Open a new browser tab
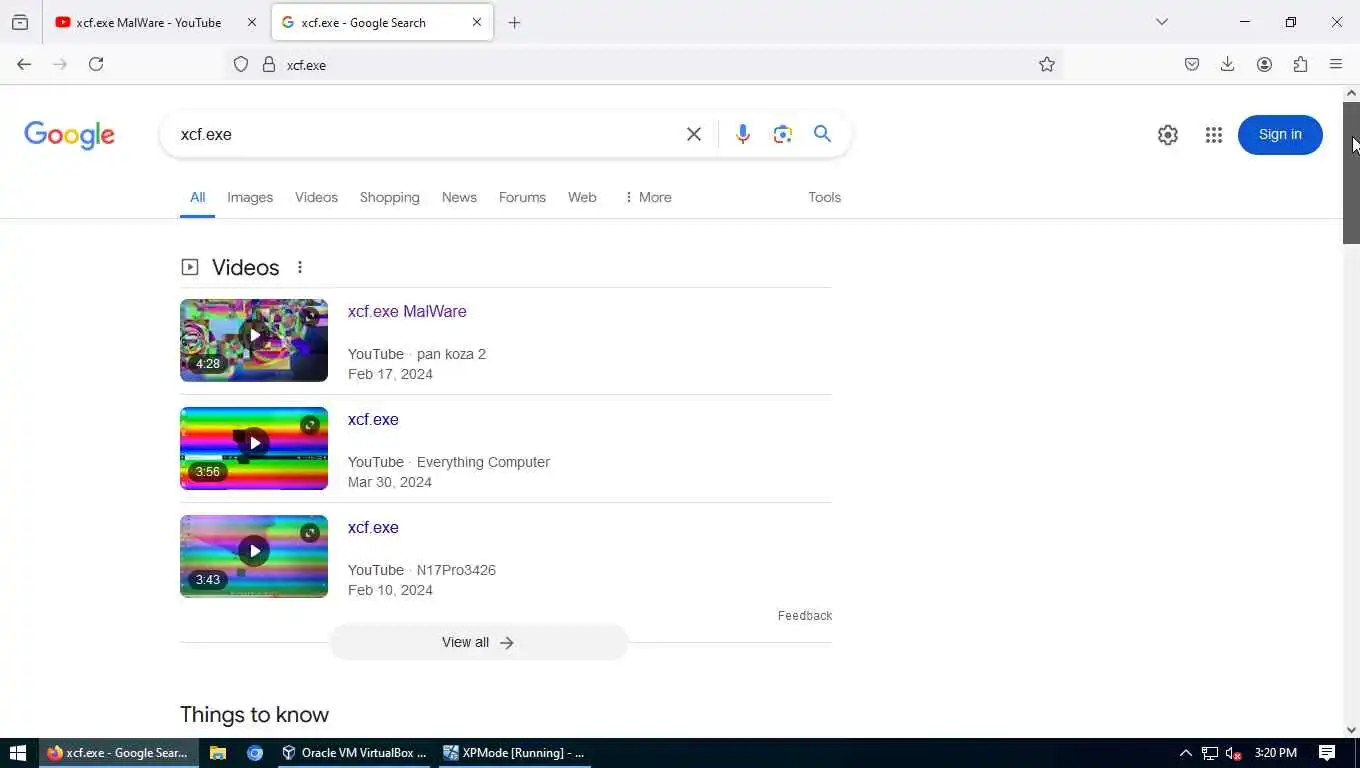Image resolution: width=1360 pixels, height=768 pixels. (x=514, y=22)
